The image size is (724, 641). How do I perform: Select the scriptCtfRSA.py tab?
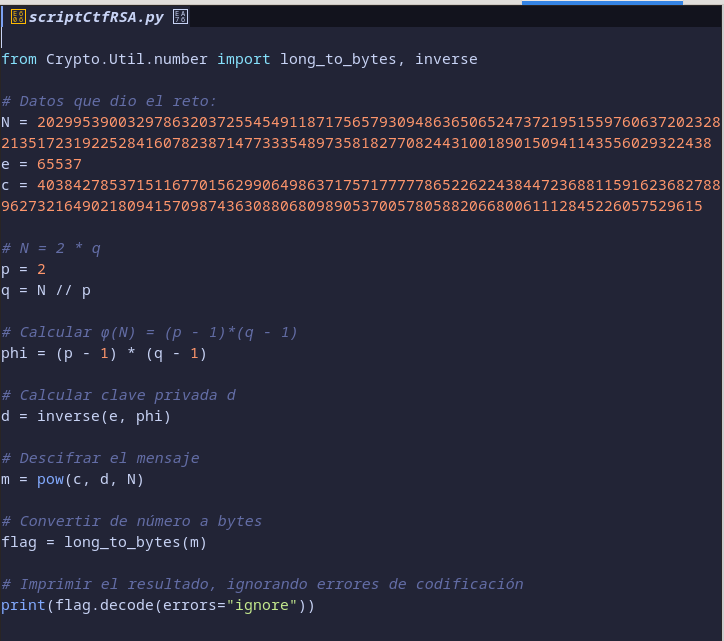97,17
